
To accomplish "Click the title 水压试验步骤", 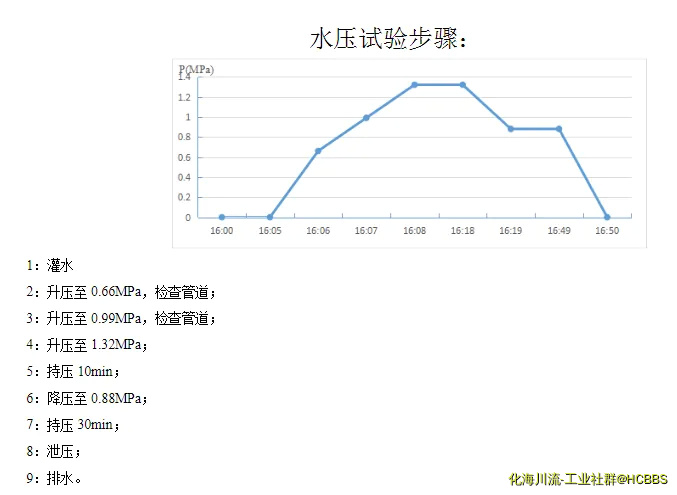I will [389, 39].
